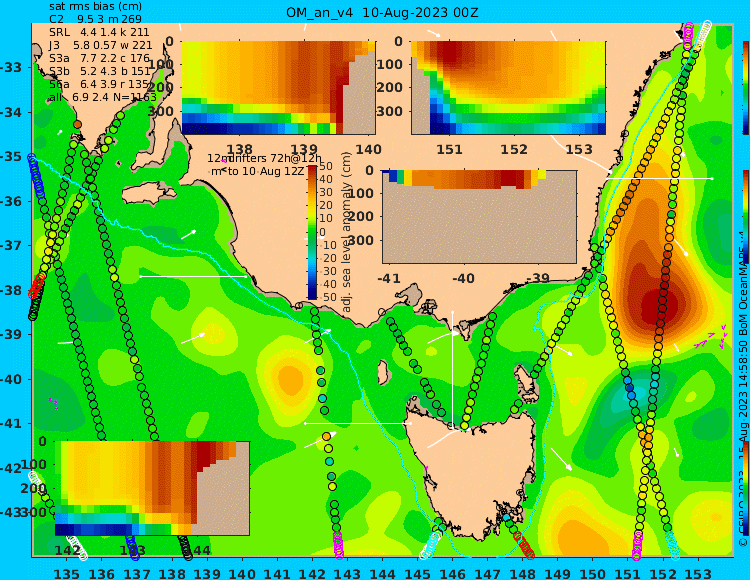Click latitude label -34
Image resolution: width=750 pixels, height=580 pixels.
click(11, 112)
